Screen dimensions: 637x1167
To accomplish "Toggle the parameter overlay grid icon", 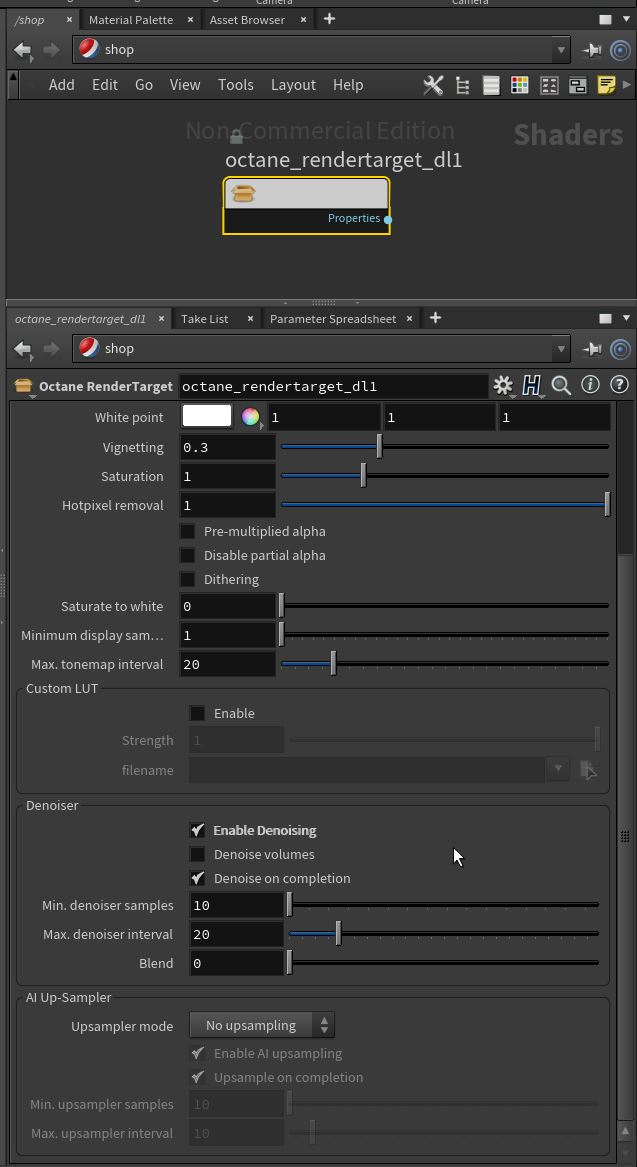I will pyautogui.click(x=549, y=86).
